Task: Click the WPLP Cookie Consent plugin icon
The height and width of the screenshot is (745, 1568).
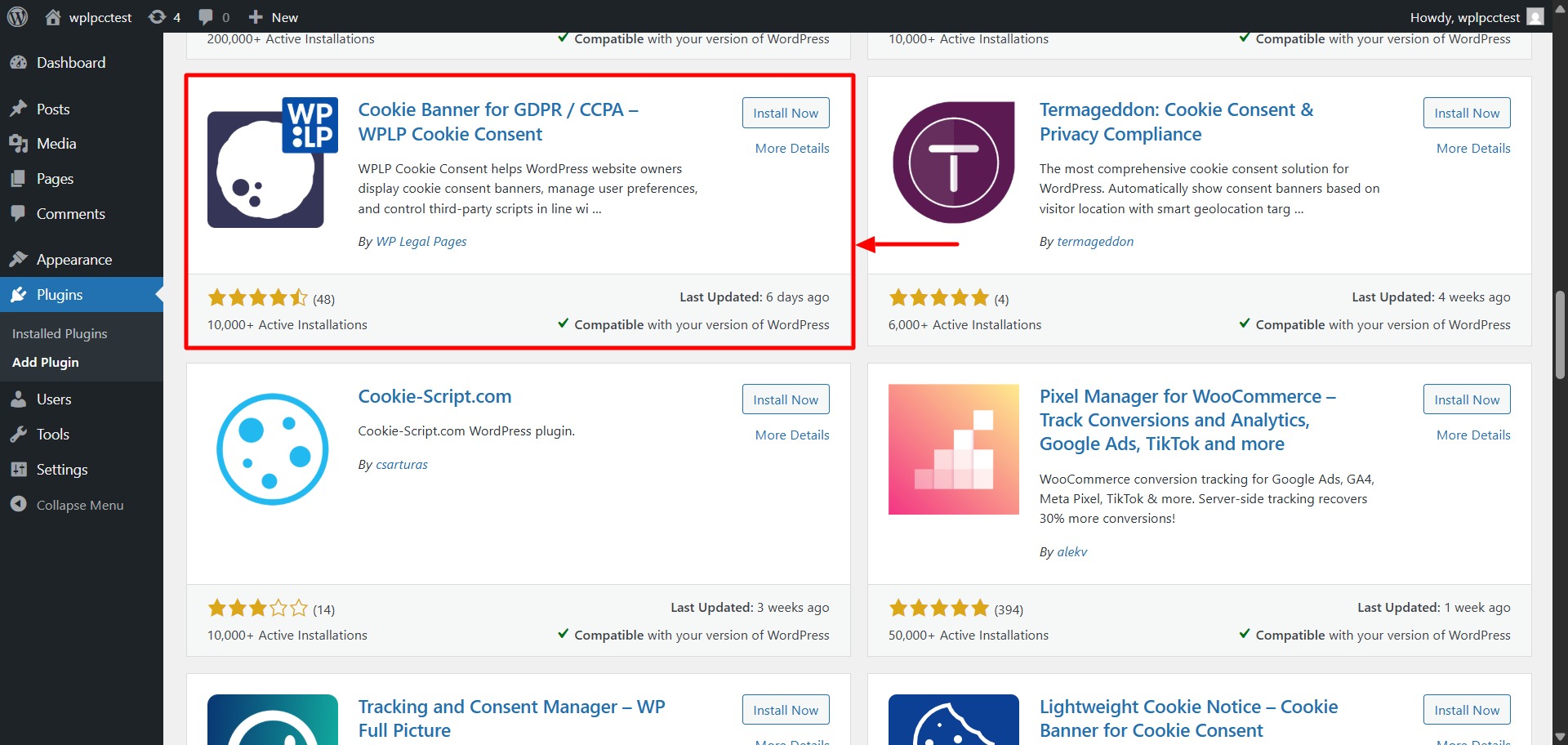Action: (272, 163)
